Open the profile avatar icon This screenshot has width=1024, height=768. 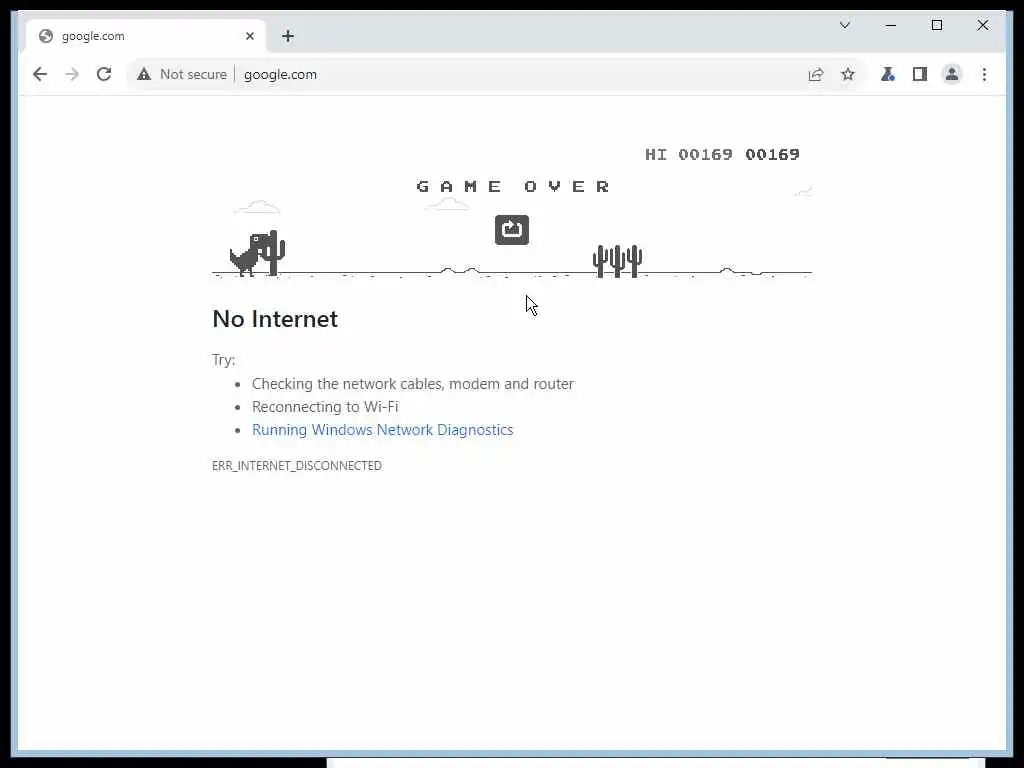click(x=952, y=74)
